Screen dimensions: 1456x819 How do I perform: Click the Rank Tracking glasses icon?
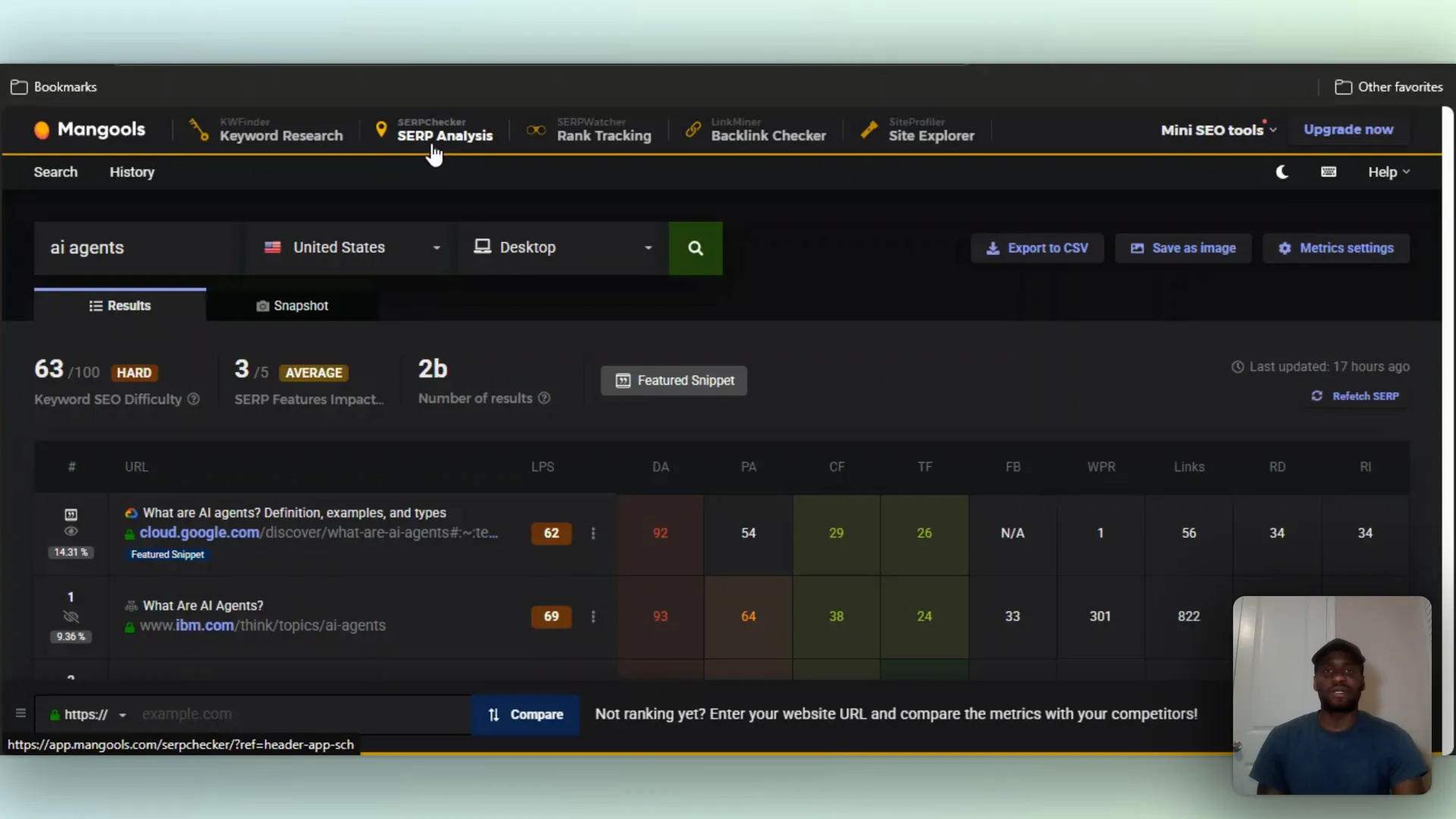[536, 130]
